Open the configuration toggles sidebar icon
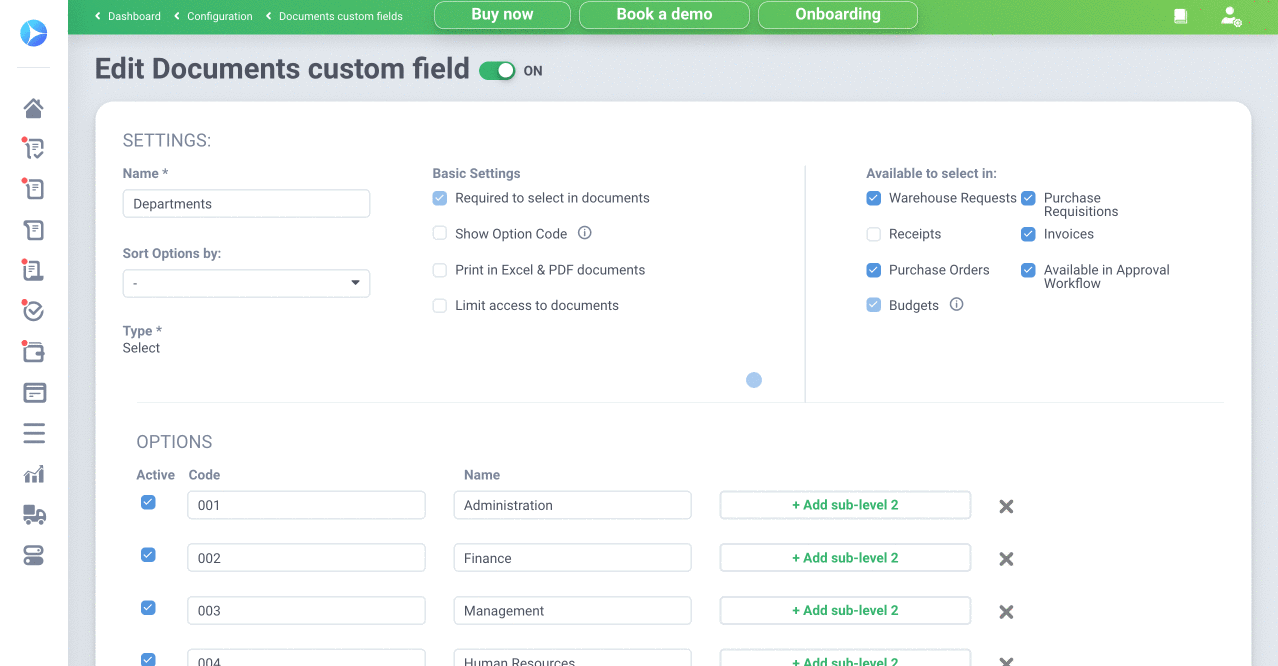This screenshot has height=666, width=1278. (34, 556)
